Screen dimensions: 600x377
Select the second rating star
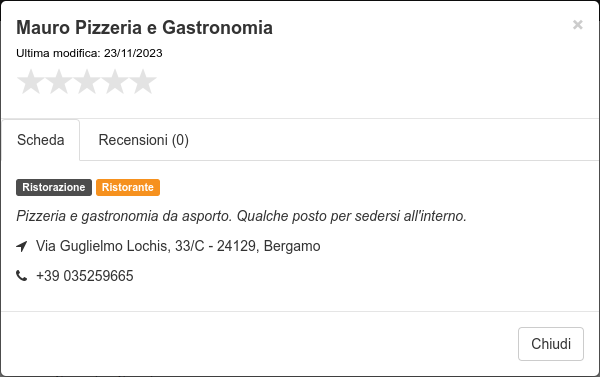[x=59, y=82]
